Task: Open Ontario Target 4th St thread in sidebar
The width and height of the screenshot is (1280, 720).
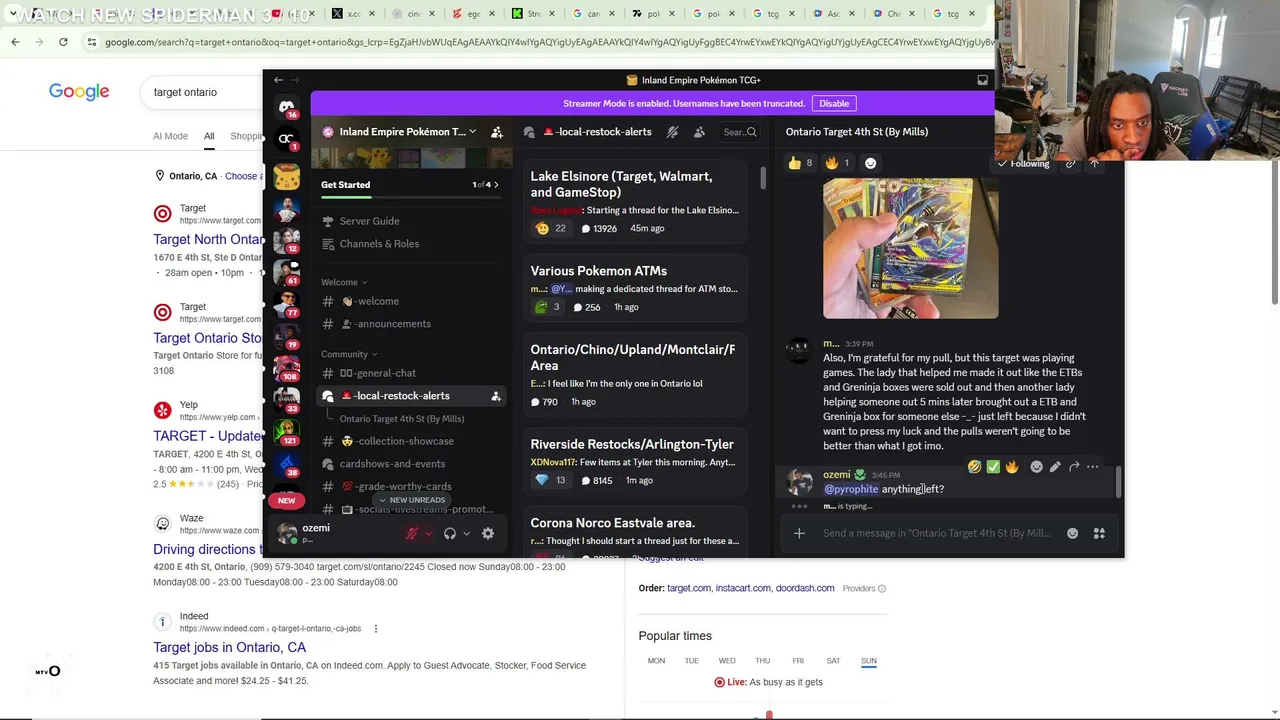Action: pos(402,419)
